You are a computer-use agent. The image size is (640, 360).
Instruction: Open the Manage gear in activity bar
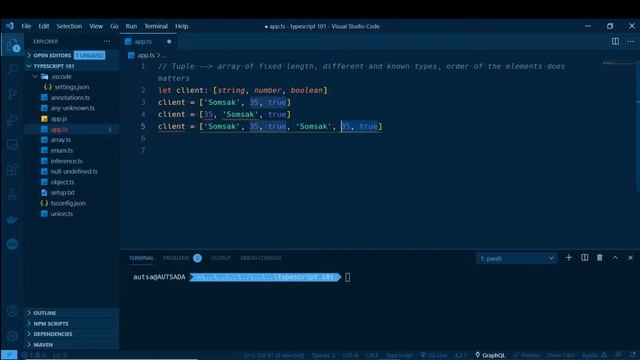[x=13, y=336]
